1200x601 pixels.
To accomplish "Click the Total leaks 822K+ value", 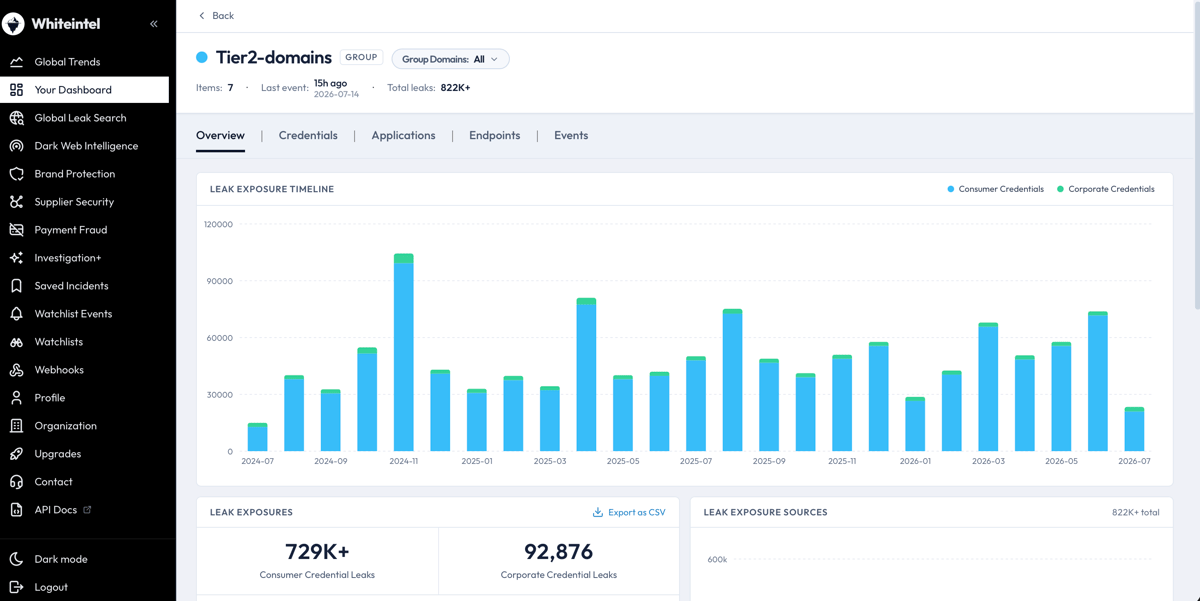I will click(x=455, y=88).
